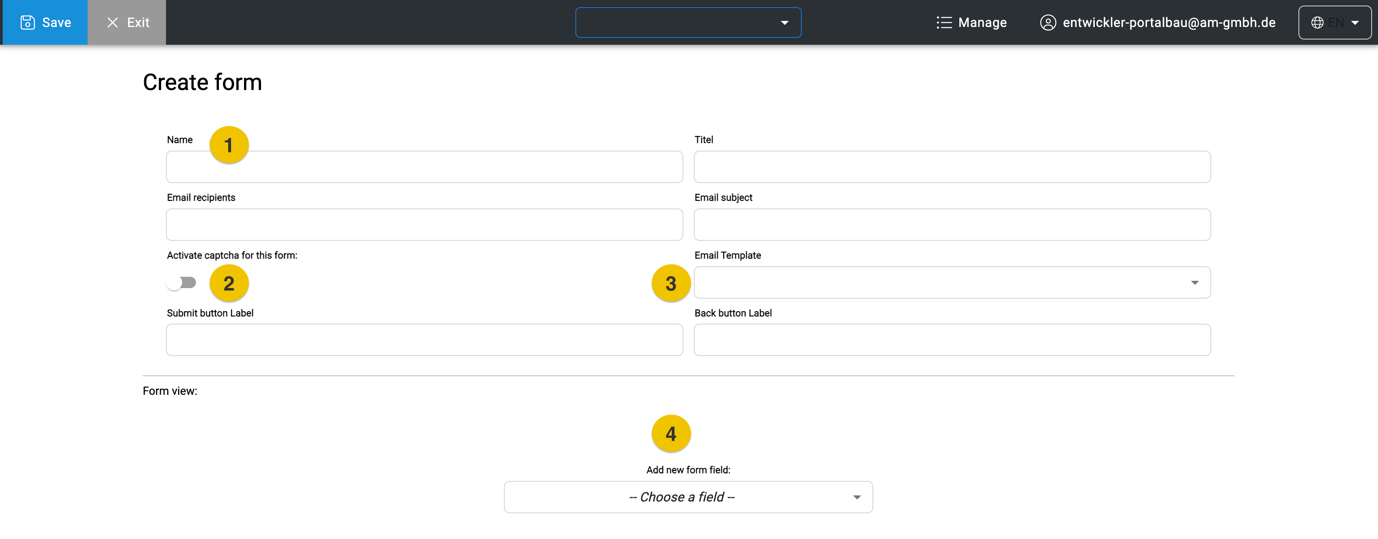
Task: Click the Back button Label field
Action: click(x=951, y=340)
